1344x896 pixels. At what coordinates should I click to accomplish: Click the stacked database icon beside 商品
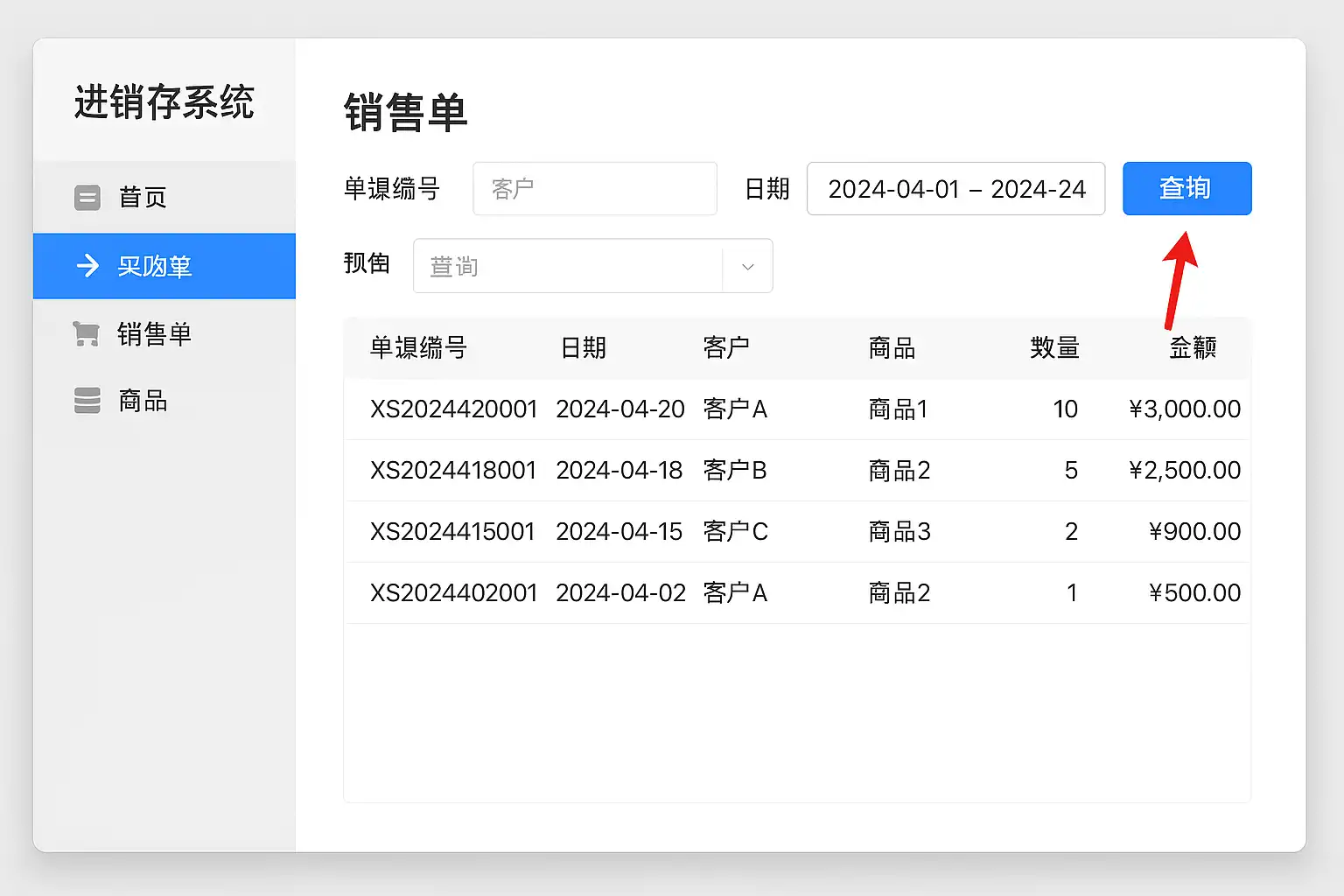(87, 401)
